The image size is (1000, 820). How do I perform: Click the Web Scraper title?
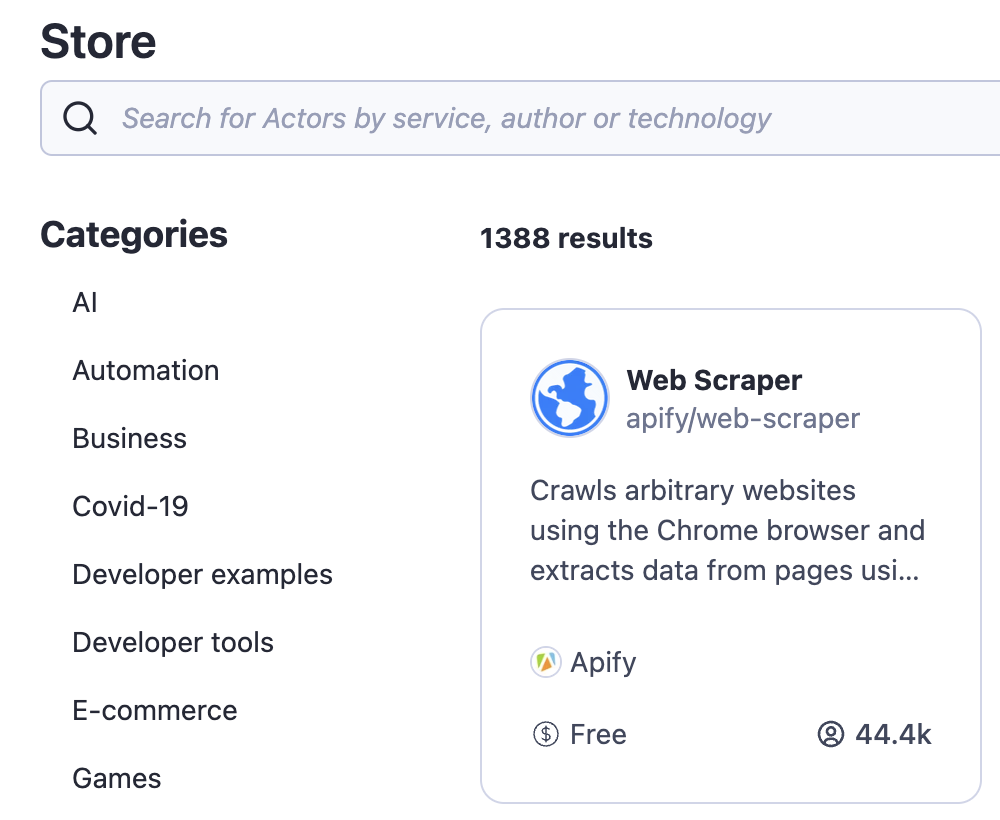[713, 380]
